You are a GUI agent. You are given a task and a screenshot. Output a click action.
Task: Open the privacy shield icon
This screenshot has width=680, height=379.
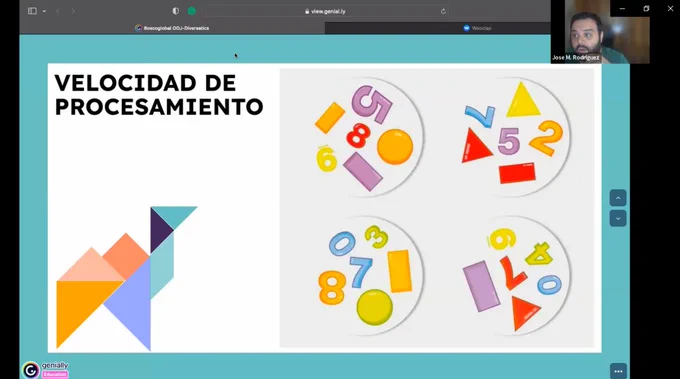[176, 11]
